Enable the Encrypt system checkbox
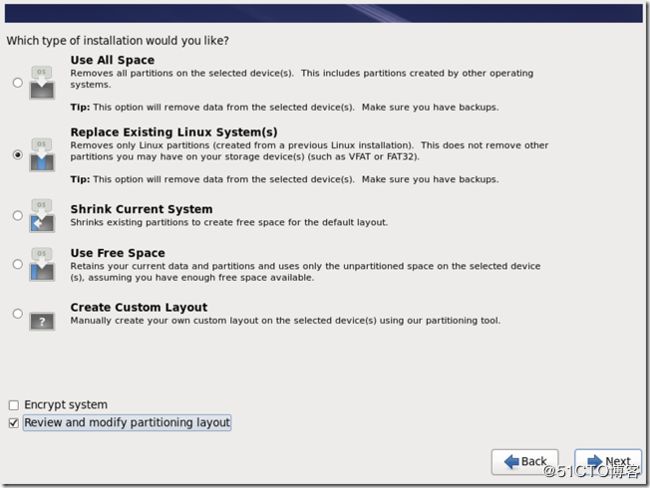650x488 pixels. point(14,405)
